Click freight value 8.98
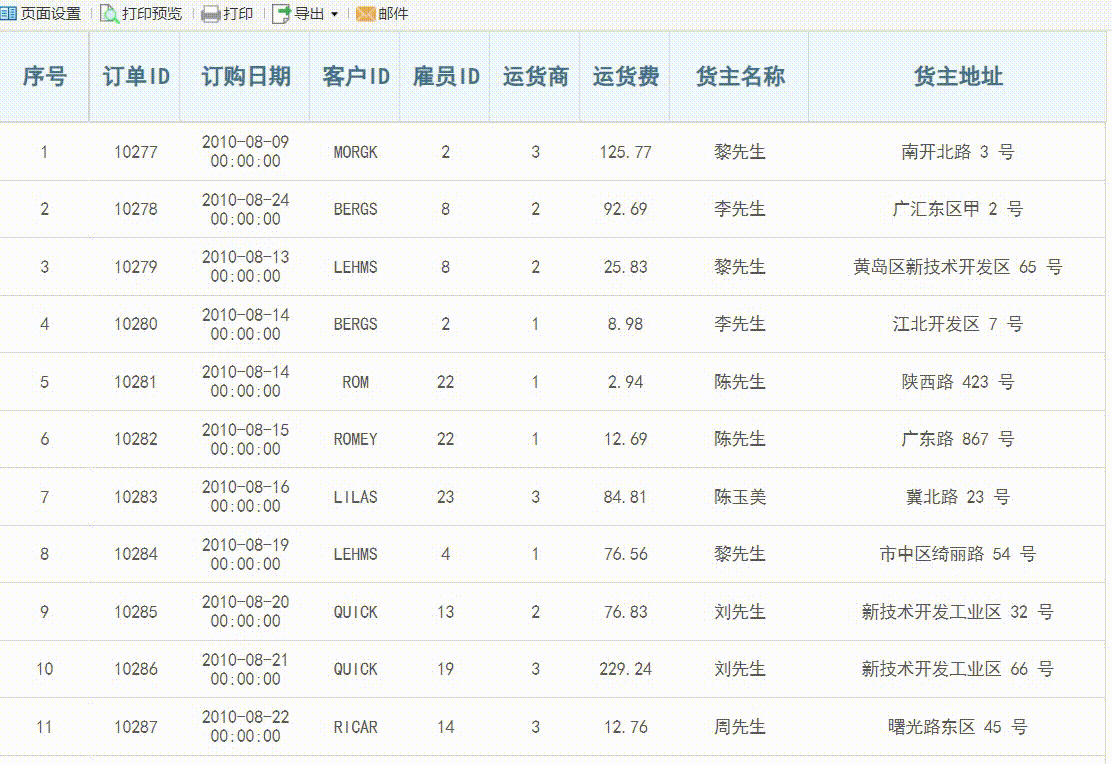 (625, 324)
